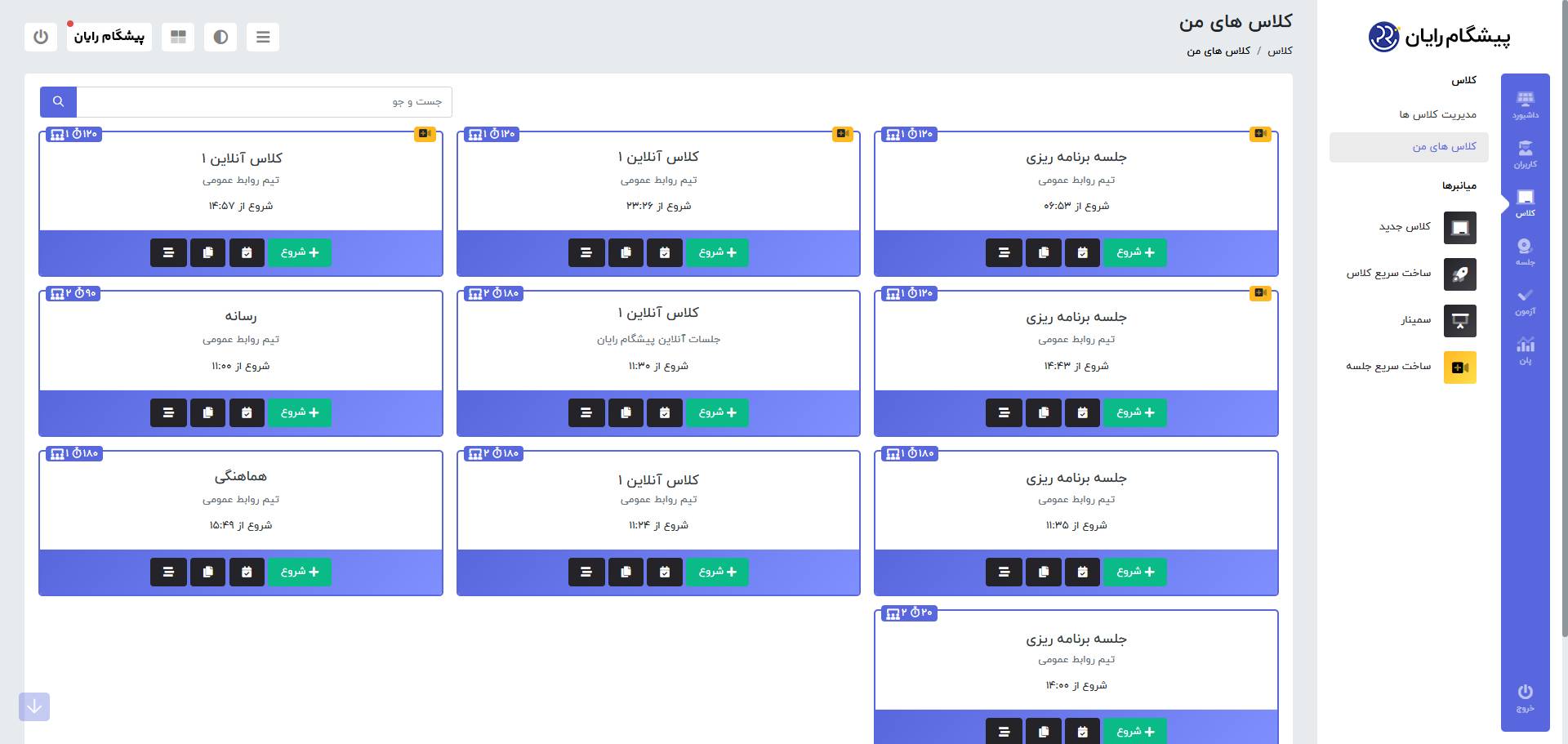
Task: Select کلاس های من menu item
Action: coord(1445,147)
